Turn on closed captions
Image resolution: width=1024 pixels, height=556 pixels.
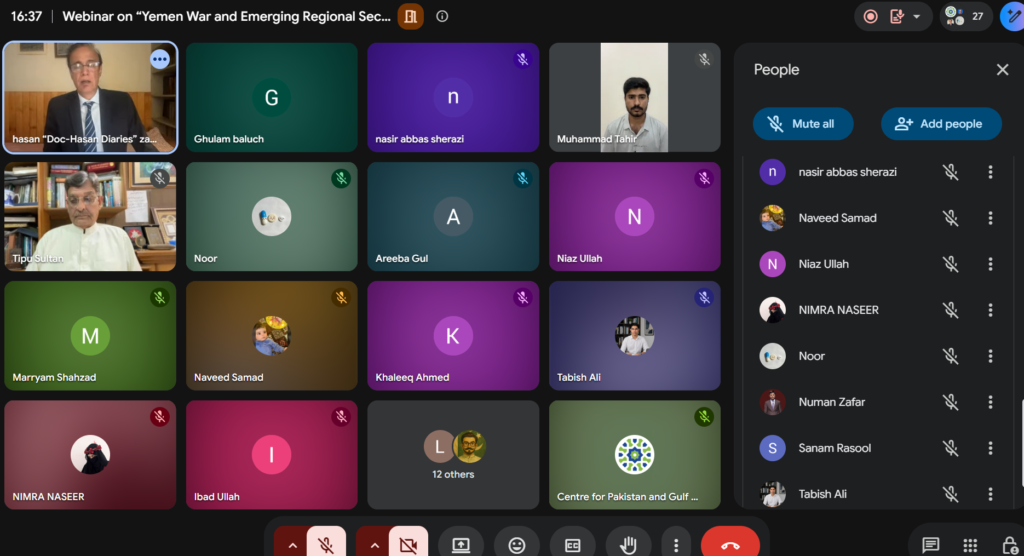[x=573, y=544]
